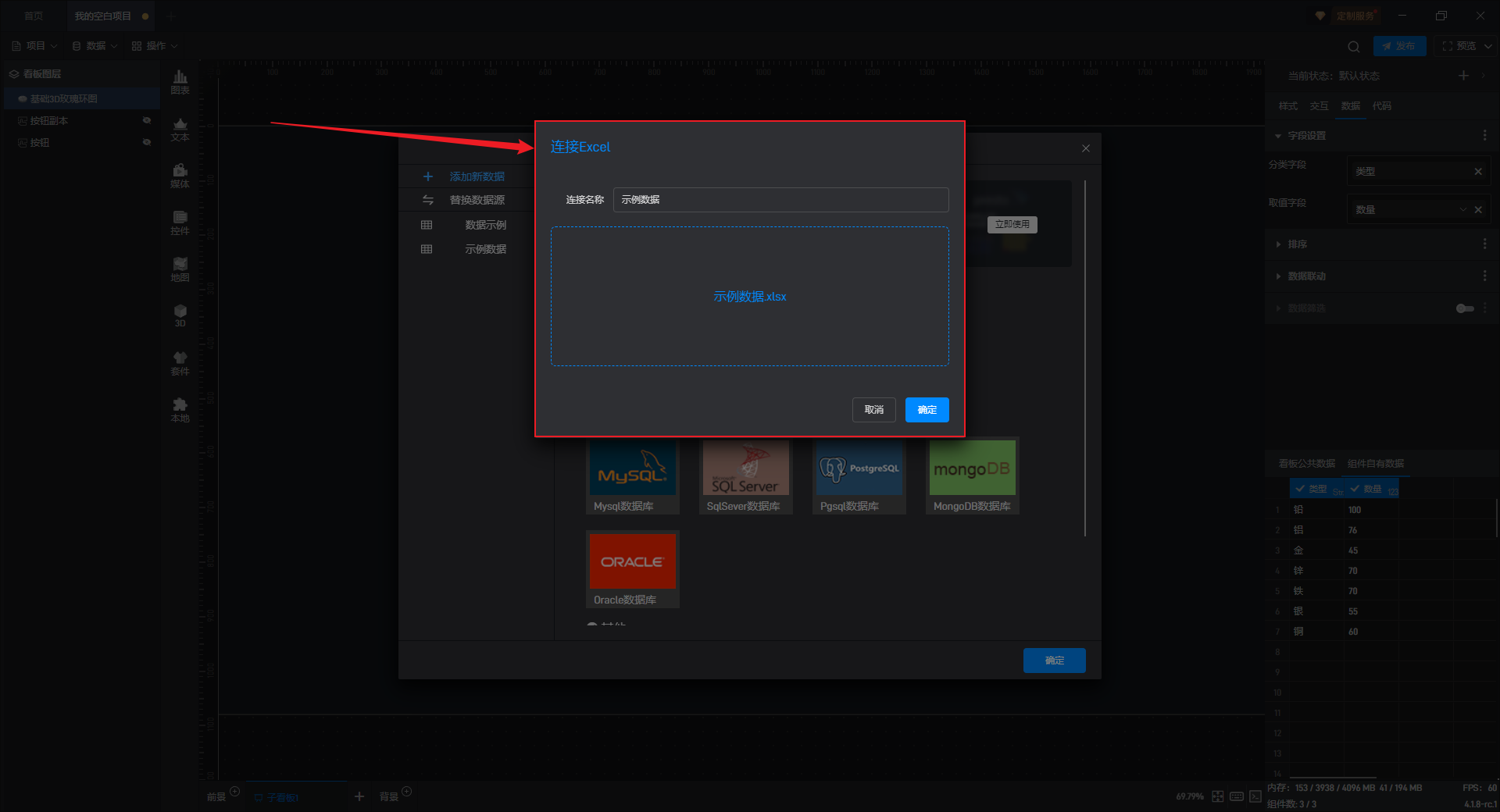The width and height of the screenshot is (1500, 812).
Task: Click the 示例数据.xlsx upload area
Action: (x=750, y=297)
